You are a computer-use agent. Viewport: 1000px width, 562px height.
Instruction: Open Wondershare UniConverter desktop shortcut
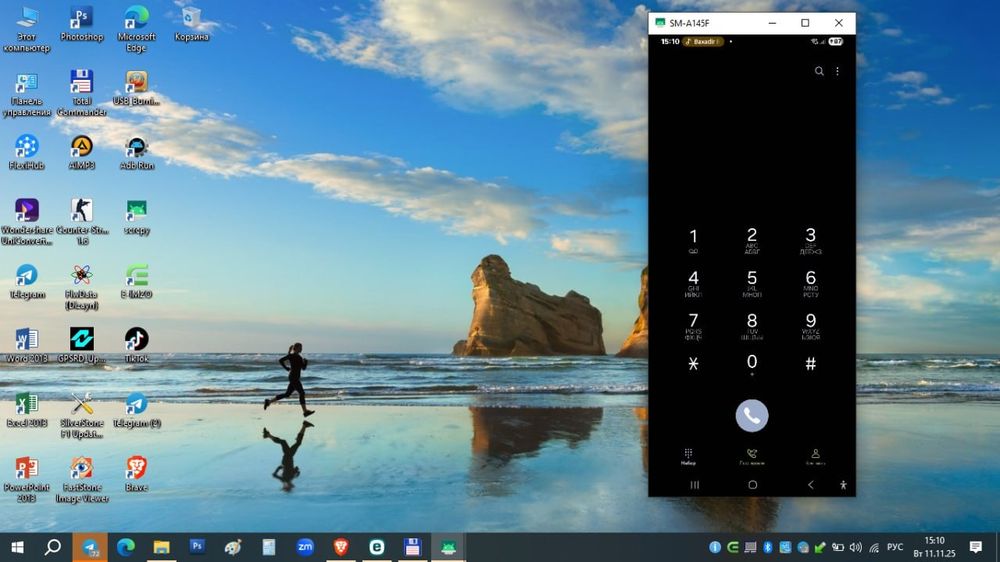pos(27,222)
